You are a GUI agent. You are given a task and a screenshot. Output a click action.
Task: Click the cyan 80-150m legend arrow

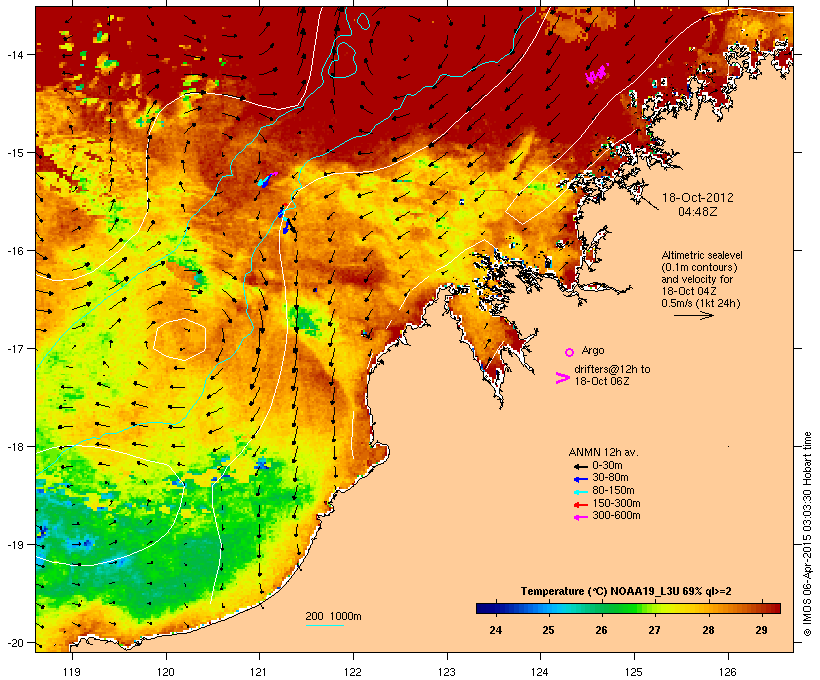(580, 491)
